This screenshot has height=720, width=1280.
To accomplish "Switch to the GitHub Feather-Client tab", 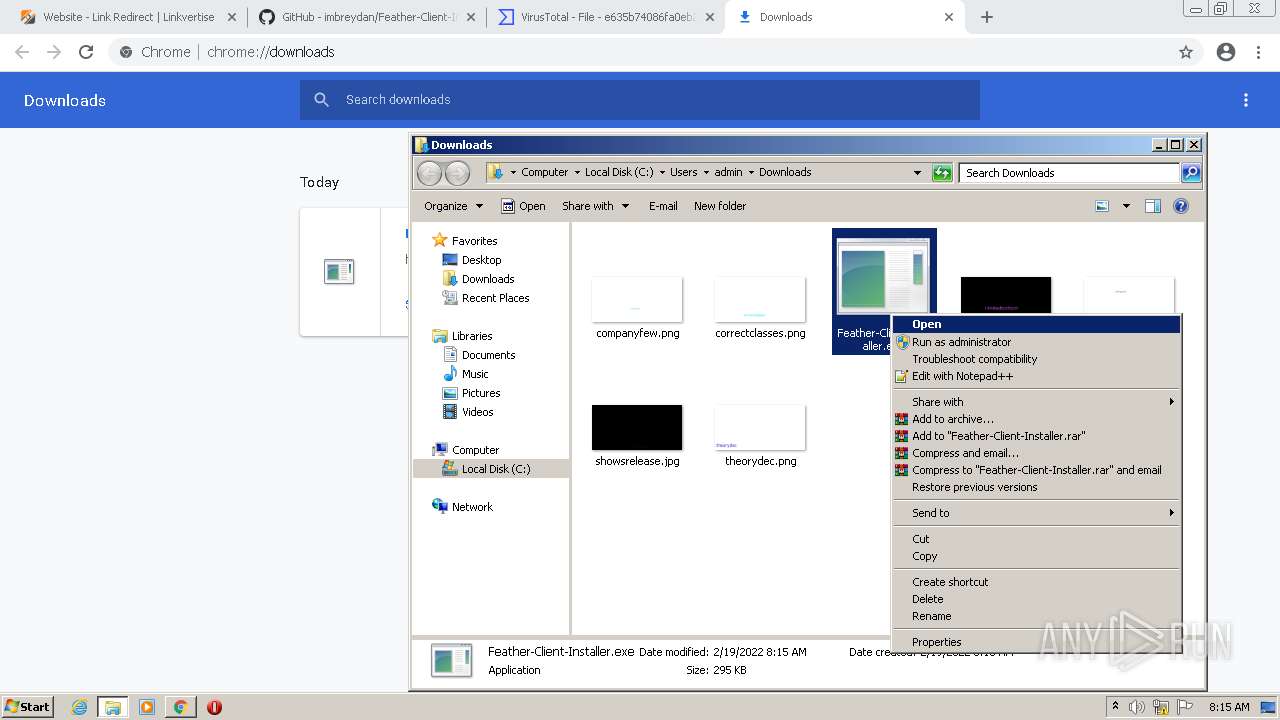I will coord(368,17).
